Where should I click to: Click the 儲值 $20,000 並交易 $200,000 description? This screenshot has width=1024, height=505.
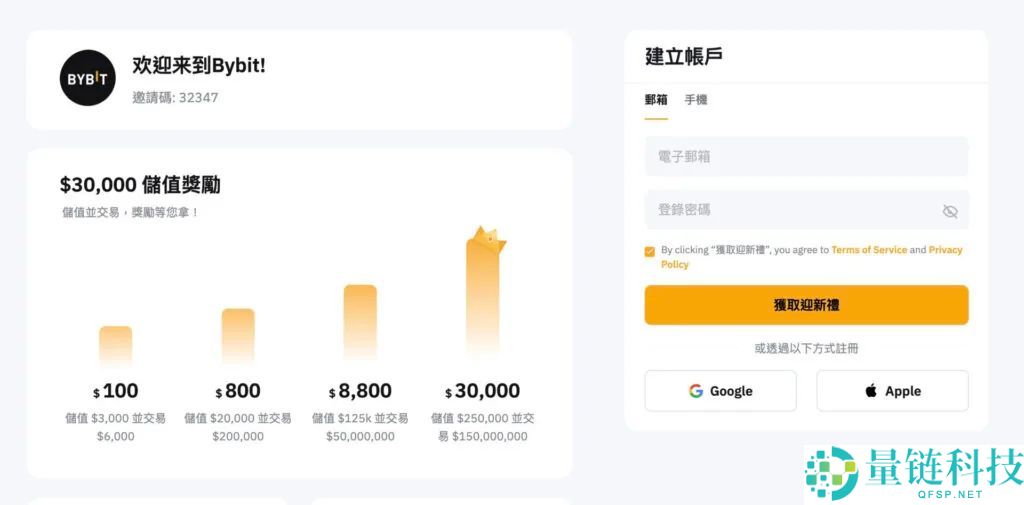tap(238, 427)
